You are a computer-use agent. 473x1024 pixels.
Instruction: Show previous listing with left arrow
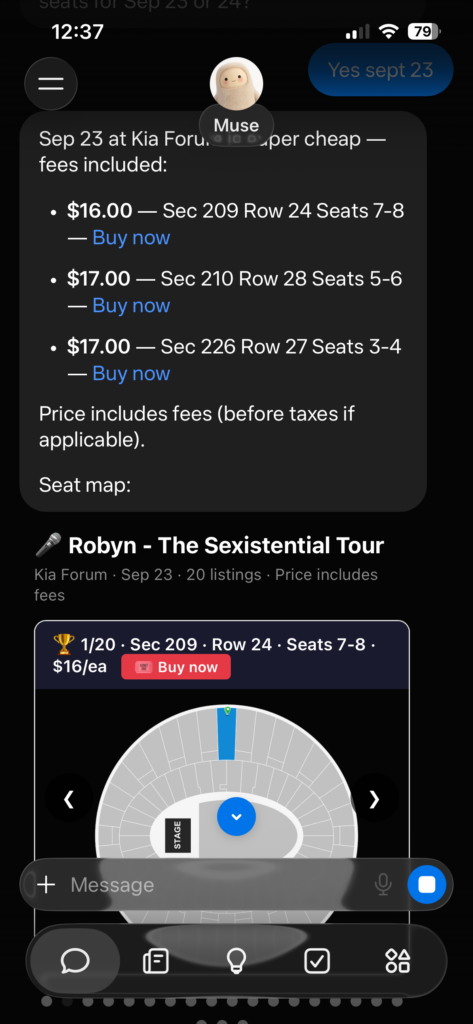pos(69,799)
